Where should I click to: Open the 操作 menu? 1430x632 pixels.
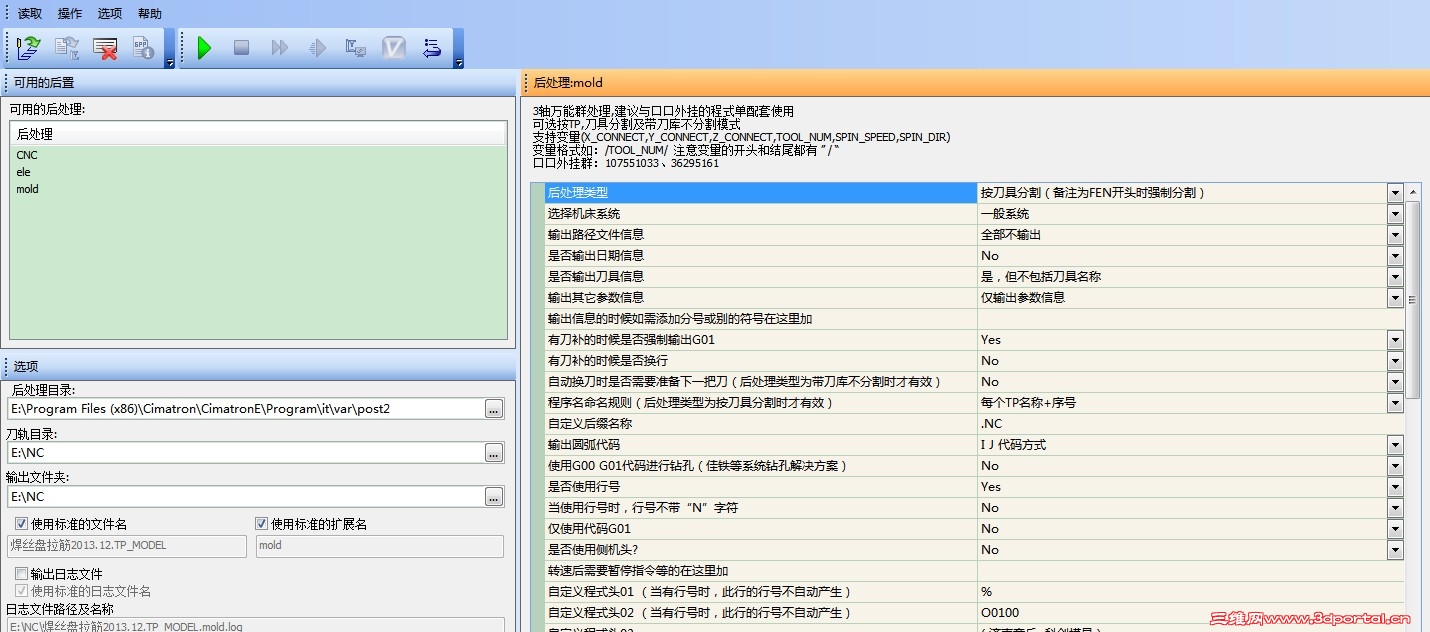tap(70, 14)
